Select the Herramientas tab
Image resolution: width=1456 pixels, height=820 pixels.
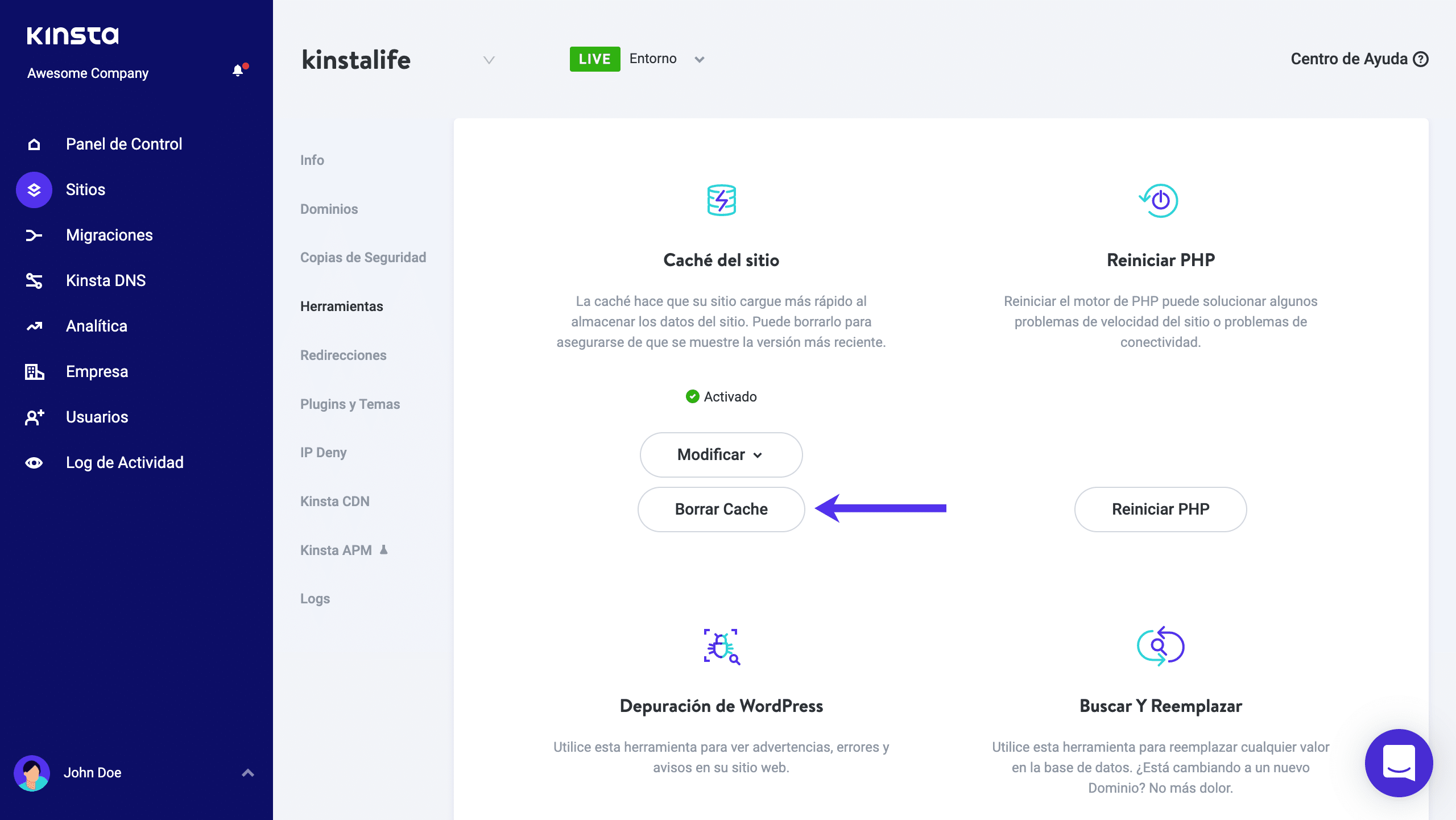click(342, 307)
